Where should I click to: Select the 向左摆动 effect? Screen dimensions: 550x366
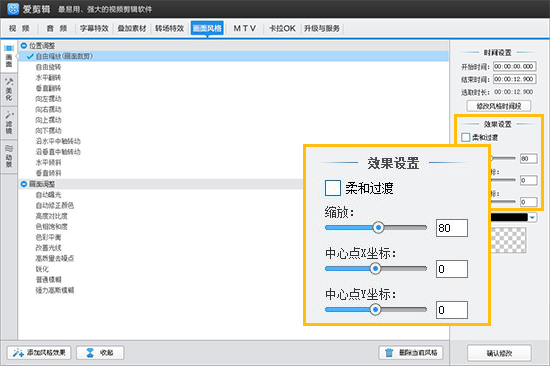48,99
